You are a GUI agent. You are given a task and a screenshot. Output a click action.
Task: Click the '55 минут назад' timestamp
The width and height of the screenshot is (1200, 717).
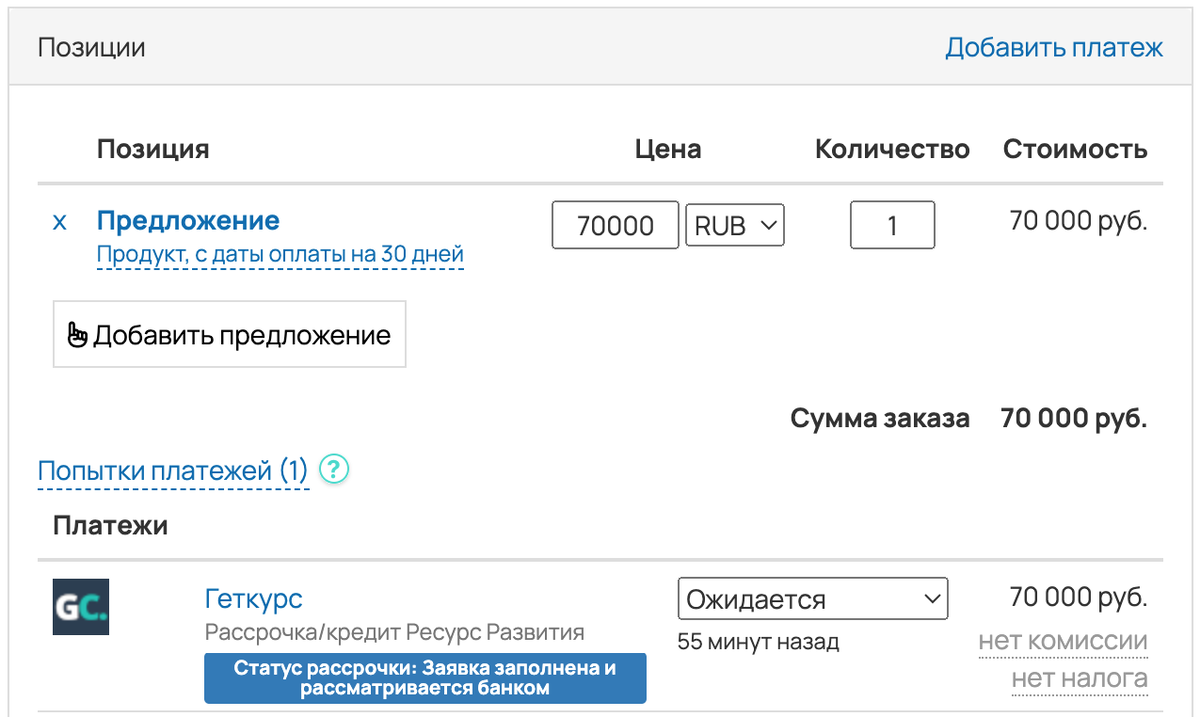click(758, 642)
